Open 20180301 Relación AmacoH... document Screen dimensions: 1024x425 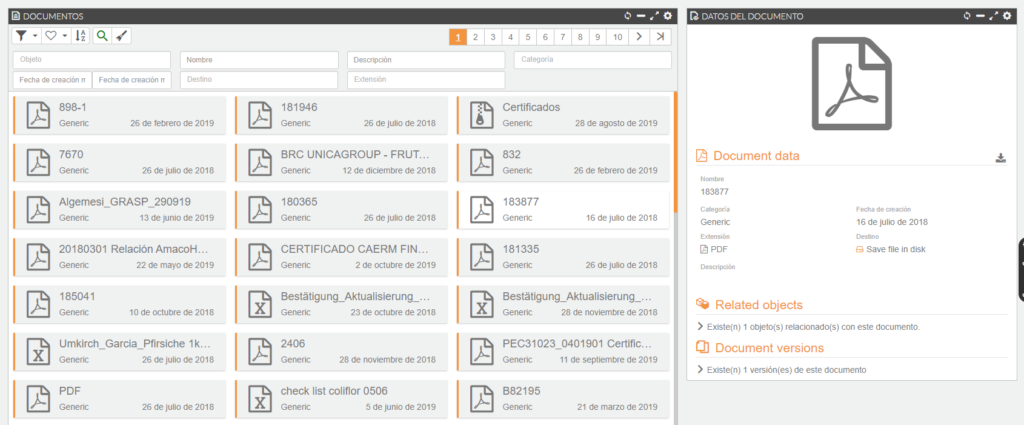pos(120,257)
